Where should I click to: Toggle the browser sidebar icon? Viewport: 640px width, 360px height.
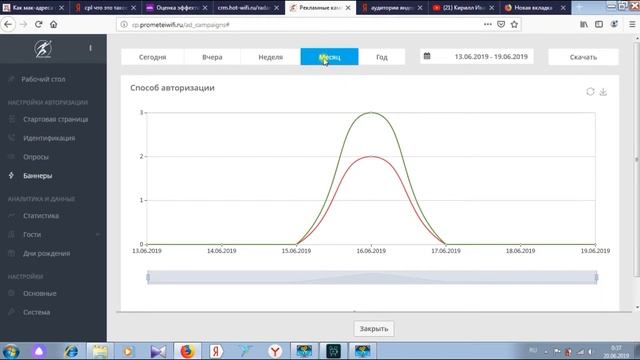(599, 24)
